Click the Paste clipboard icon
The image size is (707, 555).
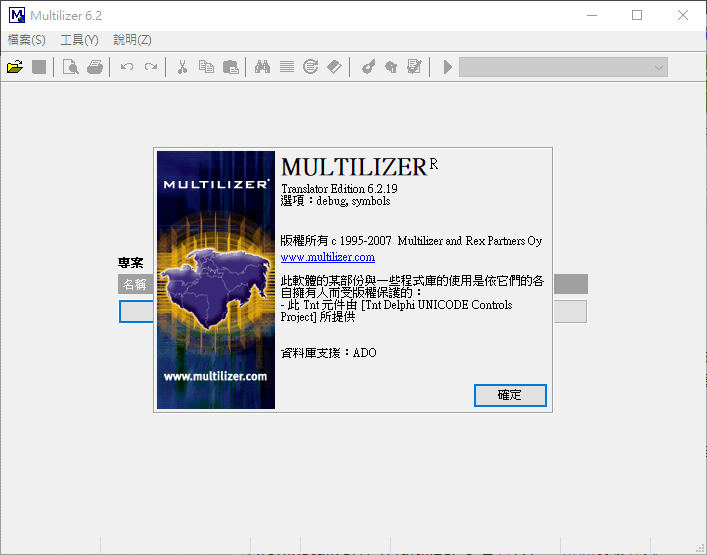pos(231,67)
